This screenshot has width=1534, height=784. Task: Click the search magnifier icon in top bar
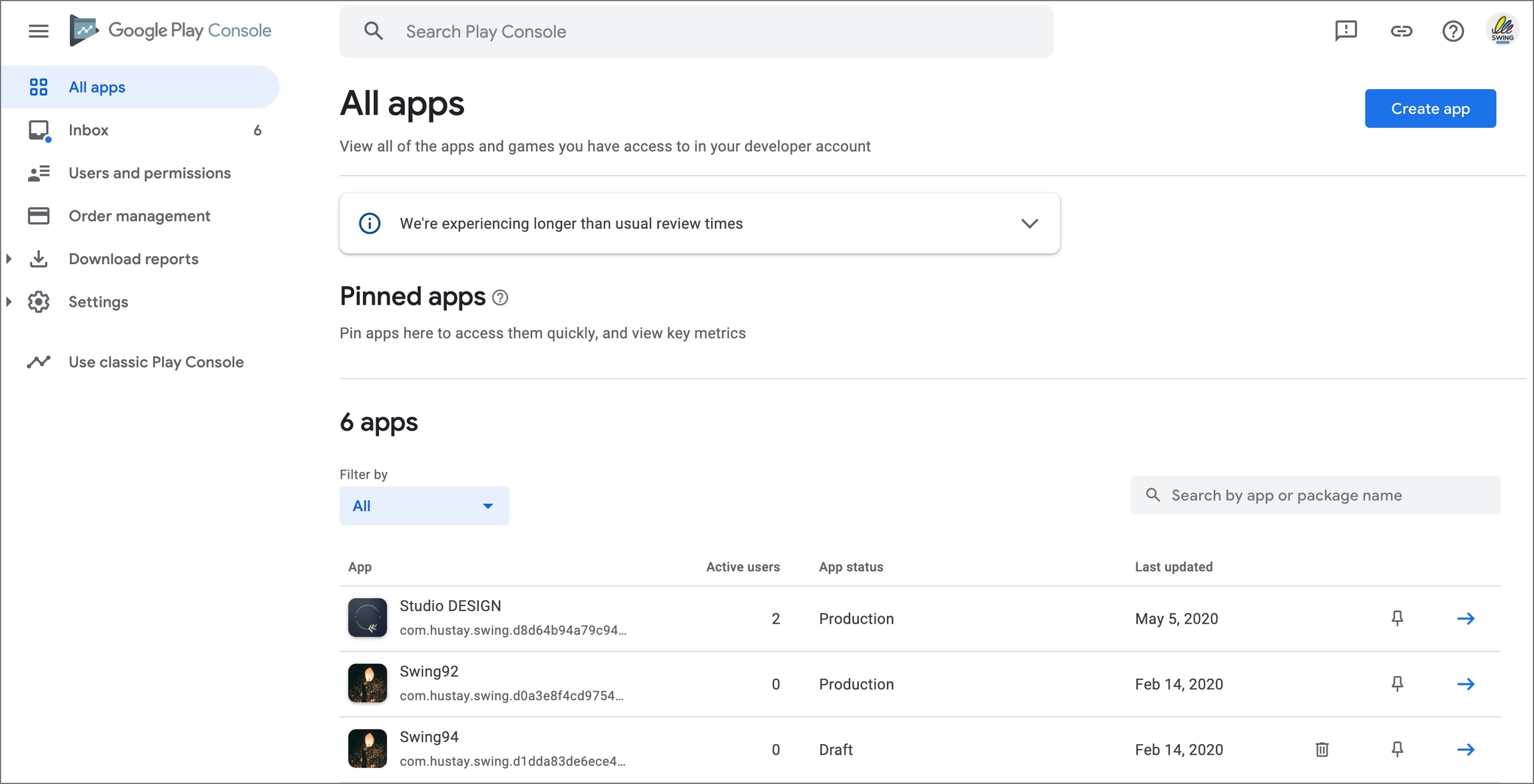point(374,31)
